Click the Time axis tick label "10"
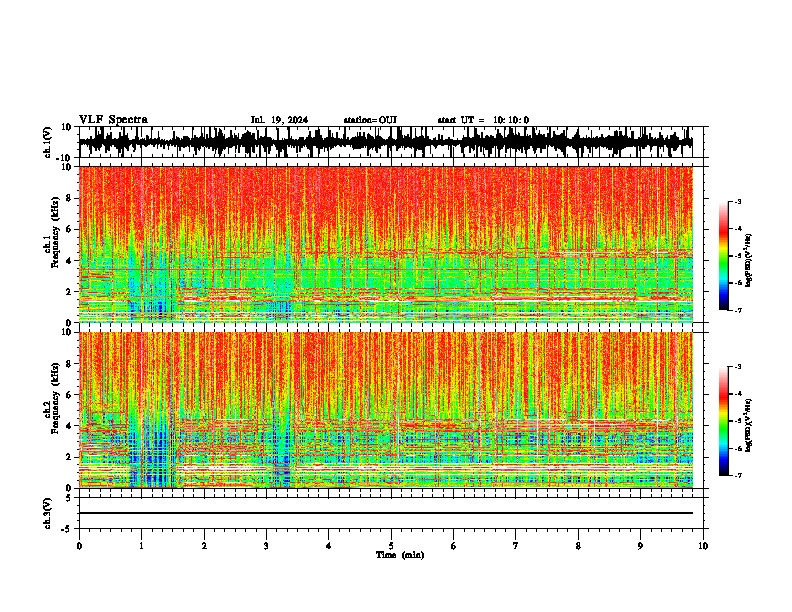 coord(703,546)
